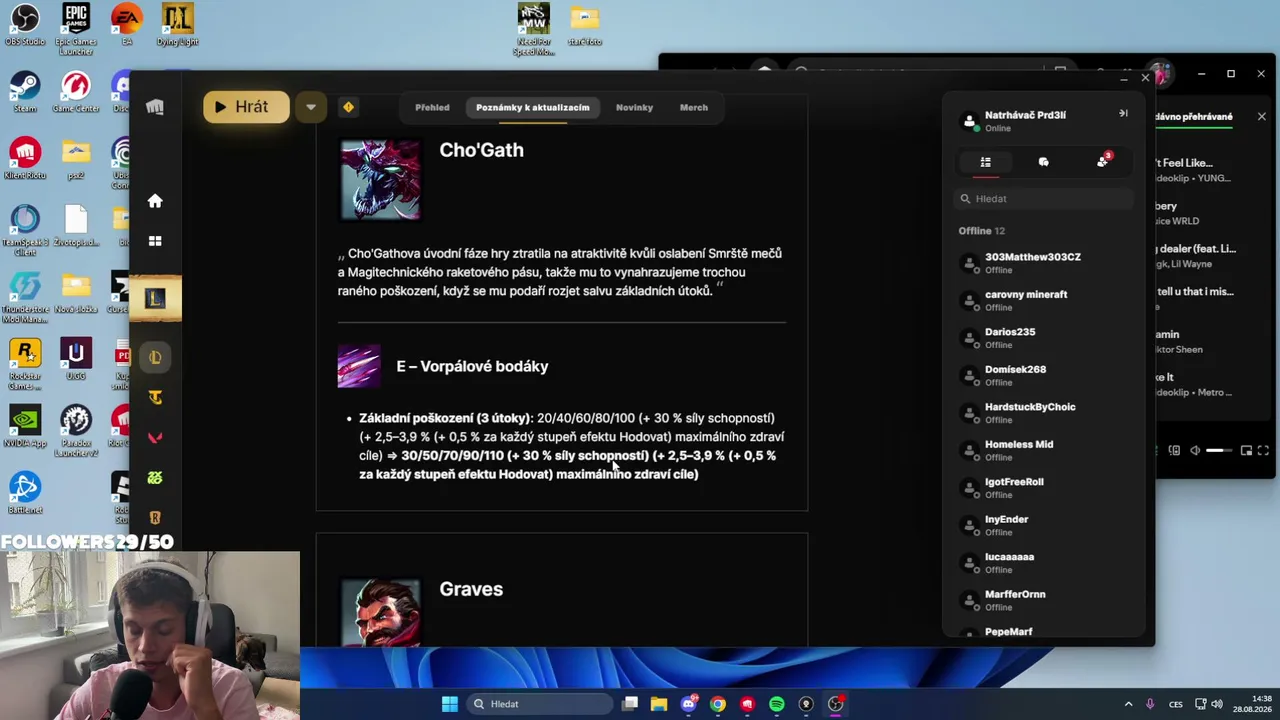The image size is (1280, 720).
Task: Open OBS Studio desktop shortcut
Action: click(25, 25)
